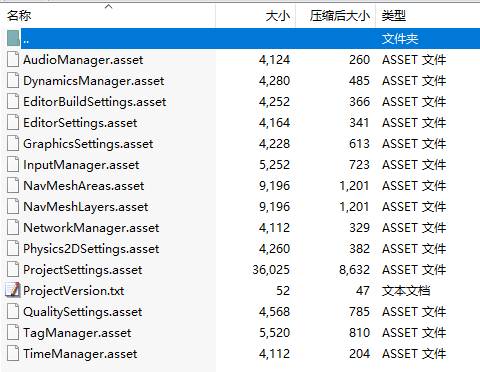The image size is (480, 372).
Task: Click the parent folder icon at top
Action: pos(13,39)
